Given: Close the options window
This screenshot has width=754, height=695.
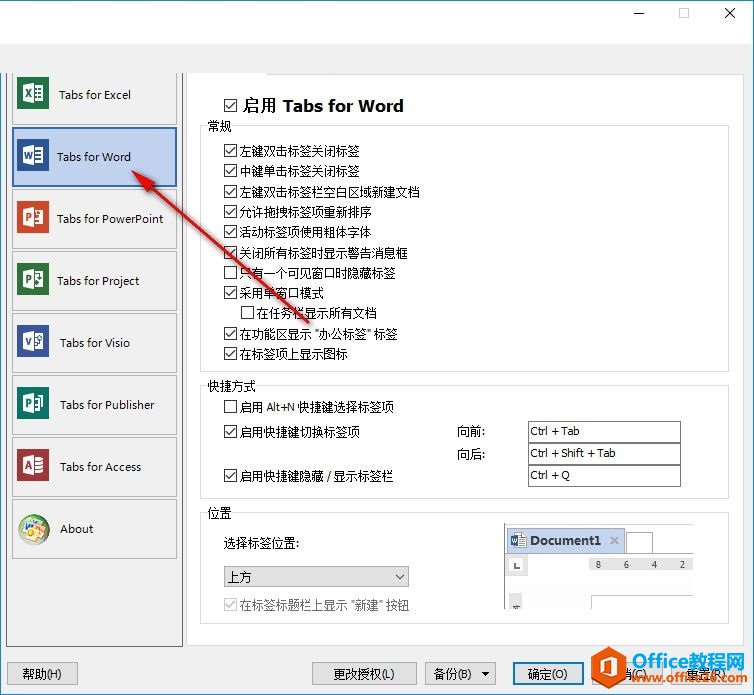Looking at the screenshot, I should click(729, 13).
